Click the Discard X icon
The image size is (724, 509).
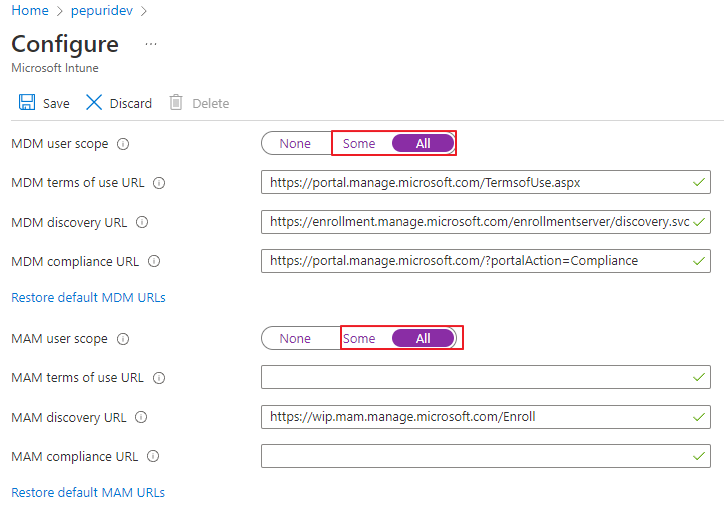pos(94,102)
